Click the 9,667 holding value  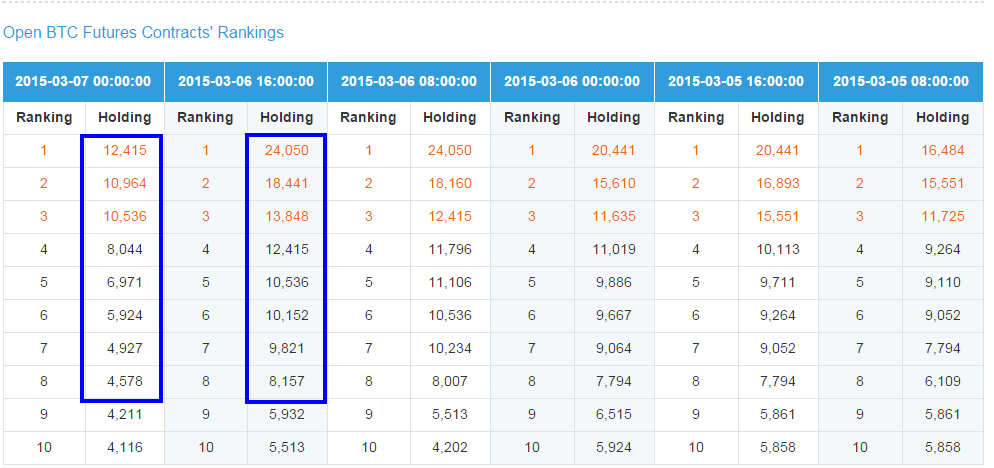coord(614,315)
